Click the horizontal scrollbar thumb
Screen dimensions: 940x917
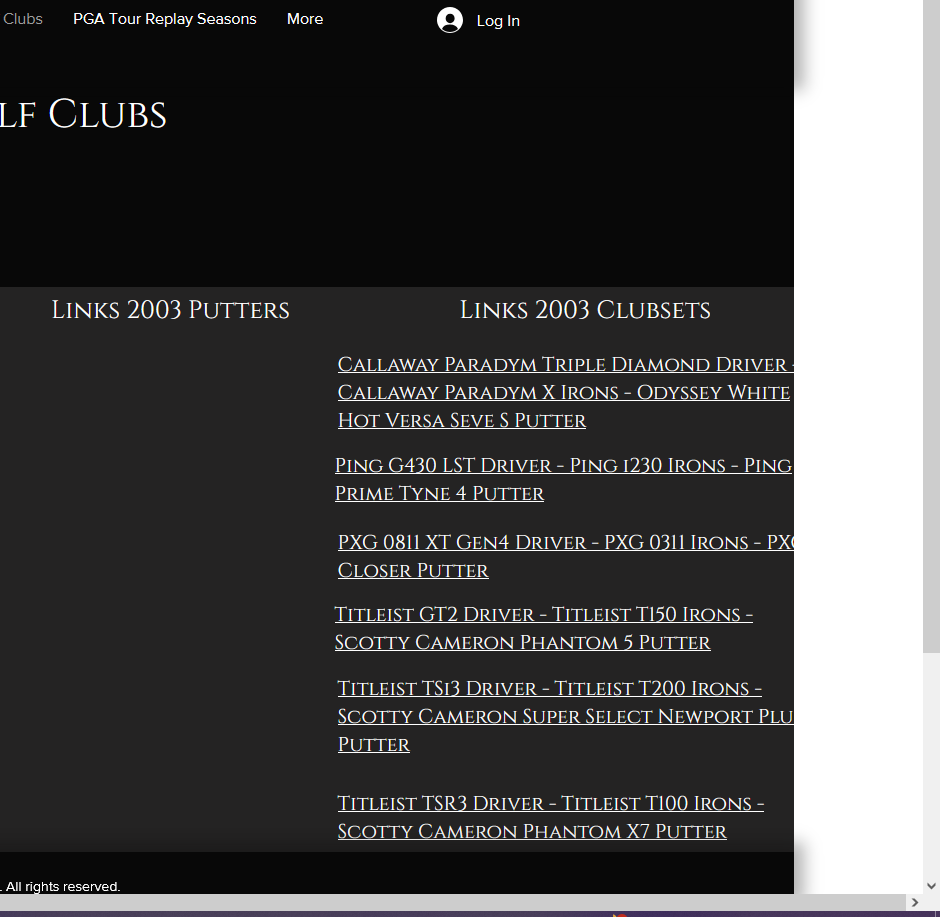tap(450, 902)
